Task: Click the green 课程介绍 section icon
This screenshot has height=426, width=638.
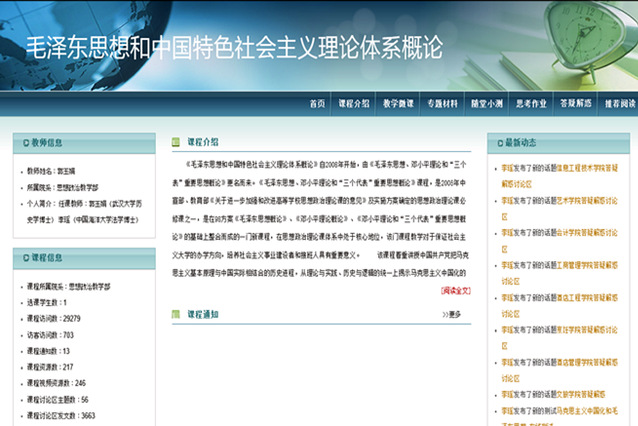Action: pos(177,143)
